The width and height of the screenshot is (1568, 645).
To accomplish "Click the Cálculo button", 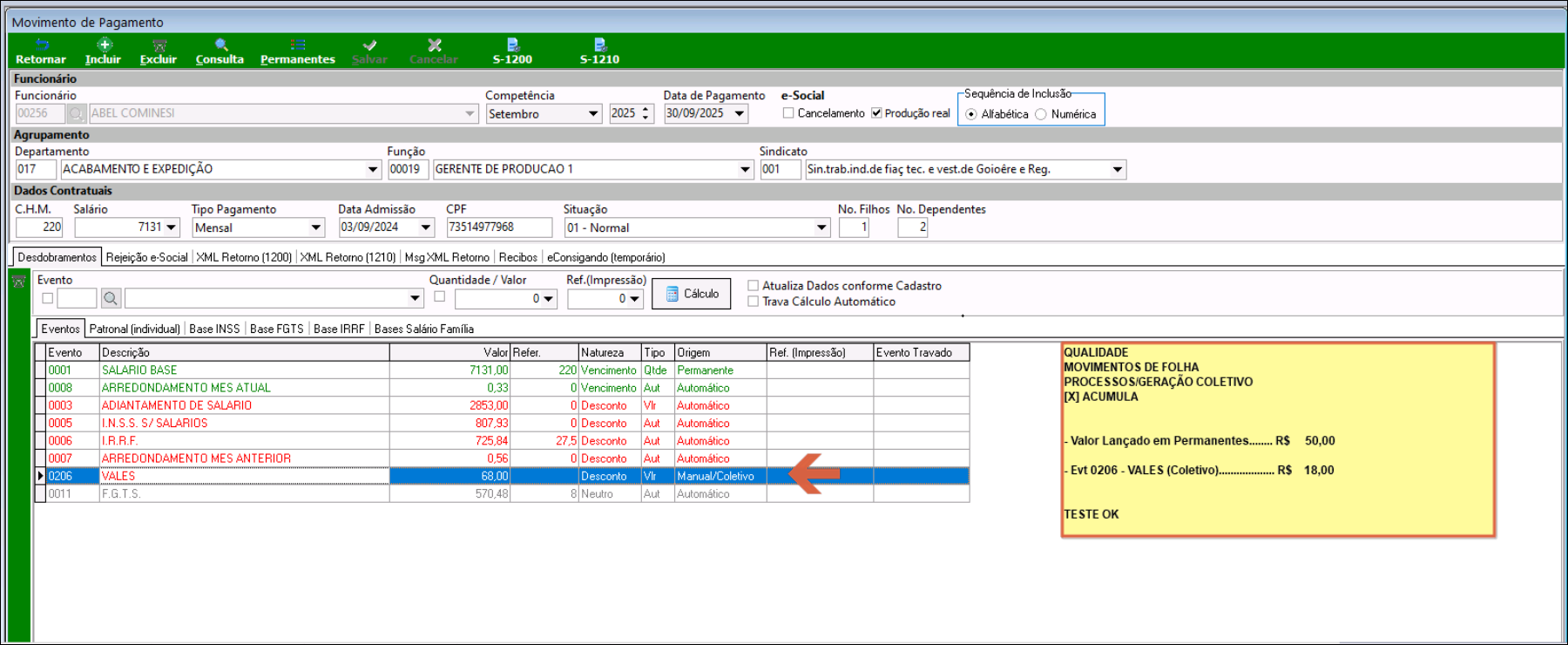I will tap(692, 294).
